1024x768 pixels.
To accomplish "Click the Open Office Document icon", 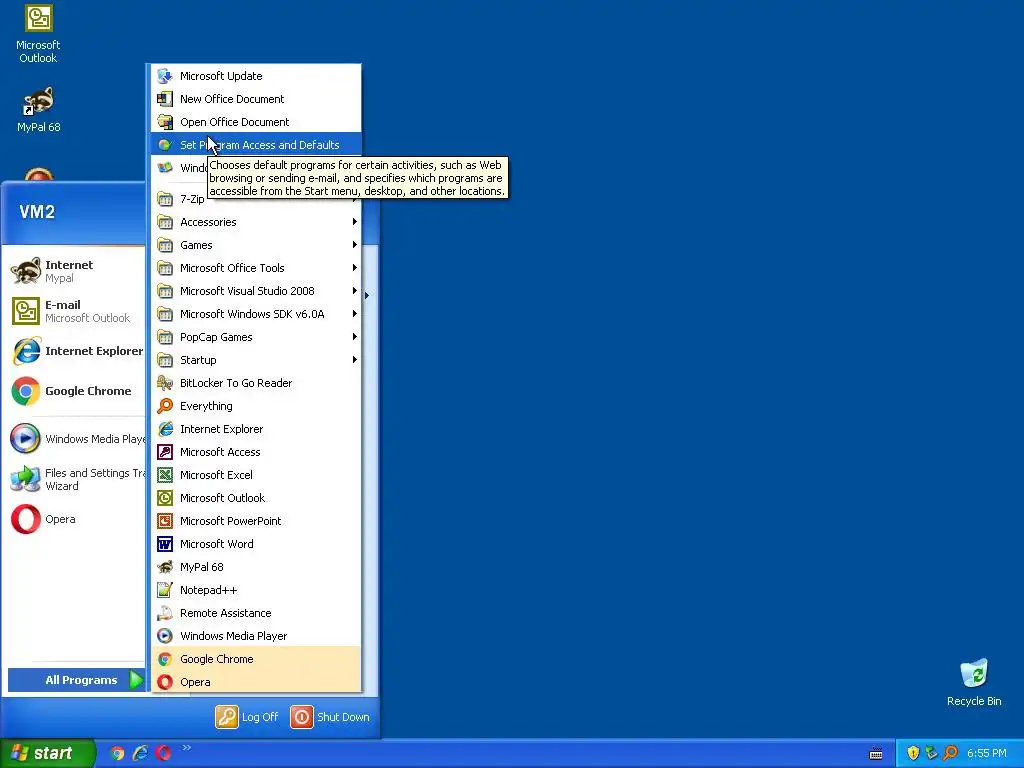I will tap(165, 122).
